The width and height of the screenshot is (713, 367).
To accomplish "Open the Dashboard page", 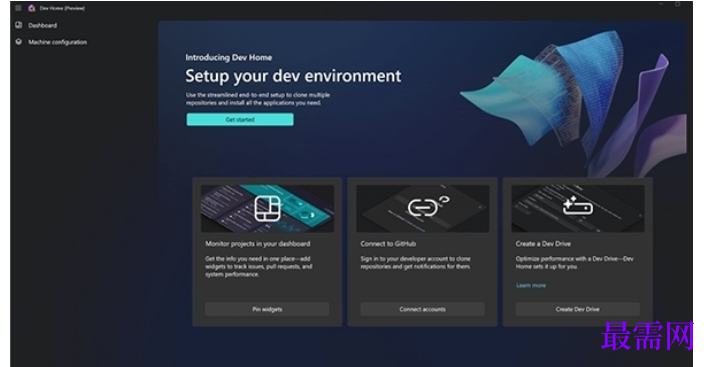I will [x=43, y=25].
